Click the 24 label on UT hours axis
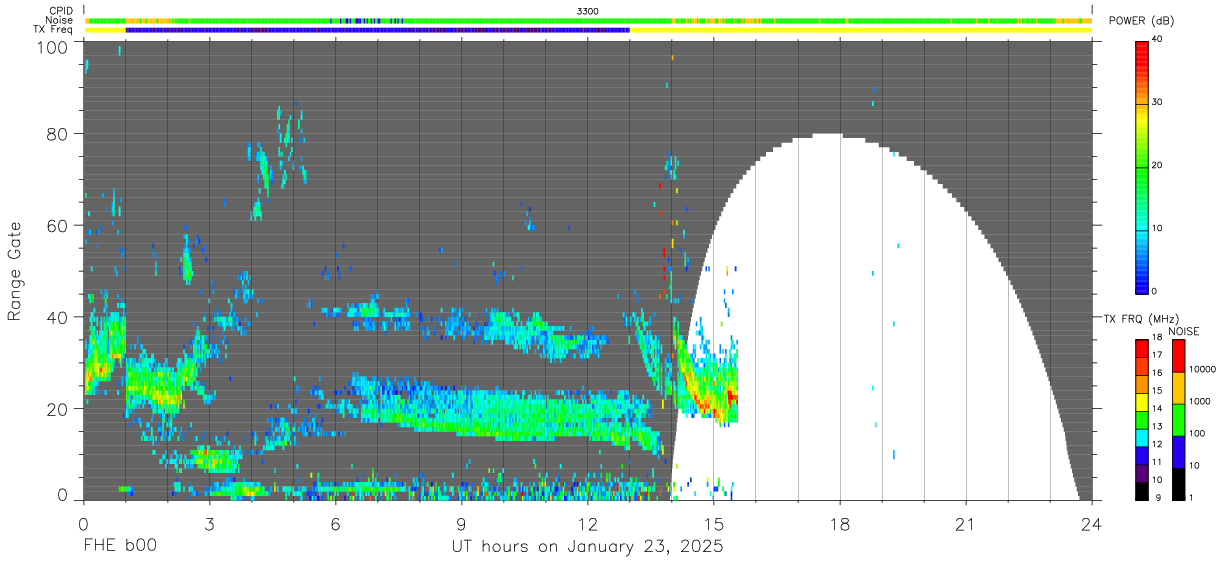This screenshot has width=1228, height=567. click(1091, 522)
